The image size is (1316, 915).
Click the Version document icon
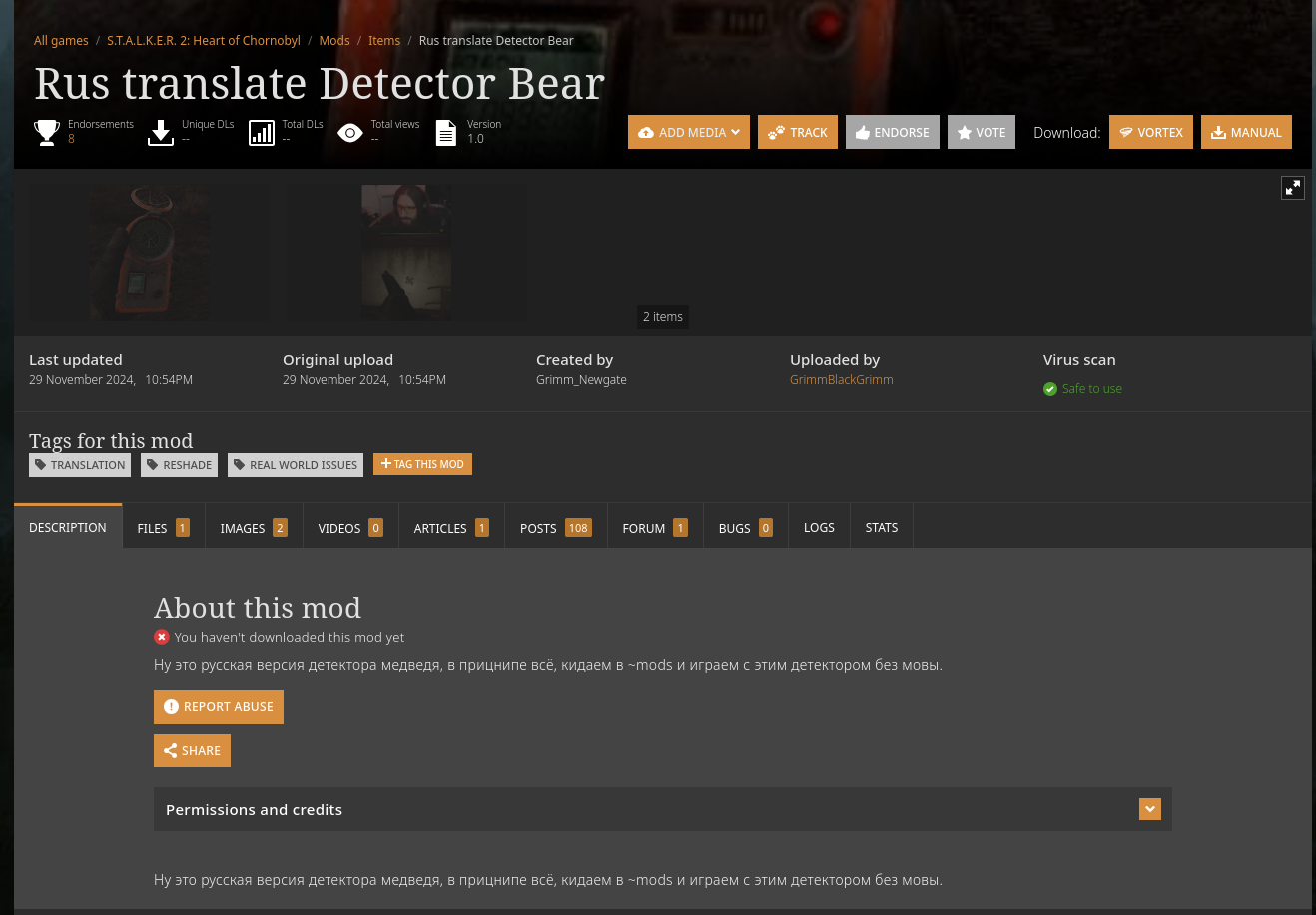tap(446, 133)
